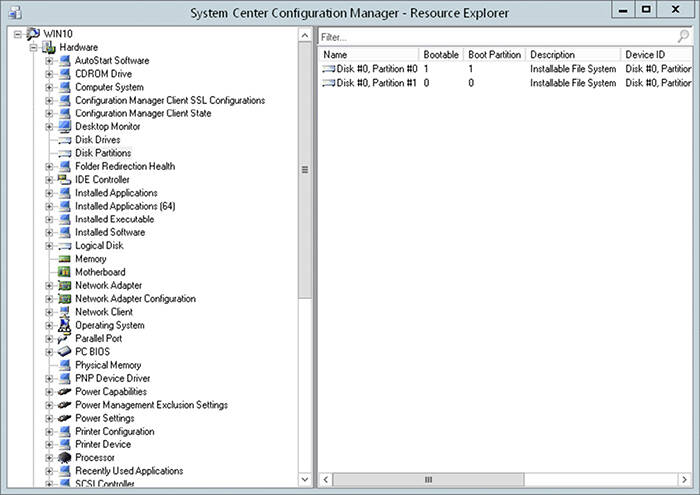Select the Motherboard chip icon
700x495 pixels.
65,272
